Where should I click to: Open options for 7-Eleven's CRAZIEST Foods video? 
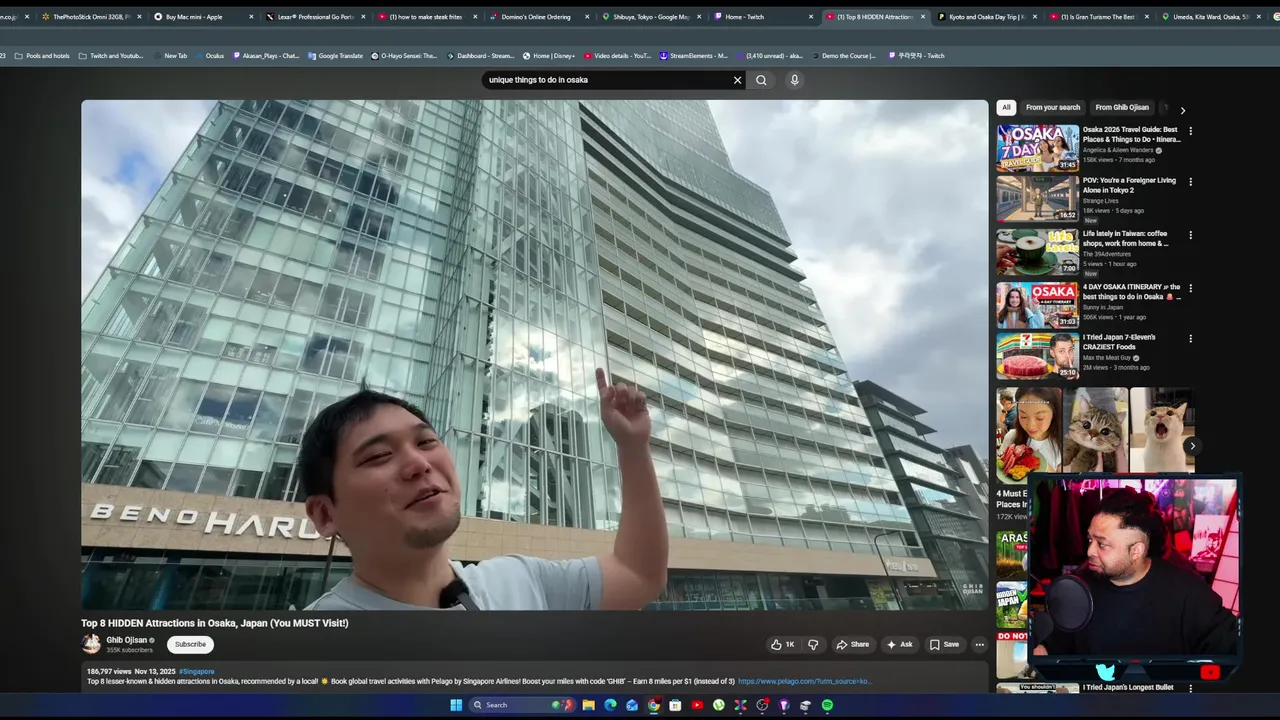coord(1190,339)
